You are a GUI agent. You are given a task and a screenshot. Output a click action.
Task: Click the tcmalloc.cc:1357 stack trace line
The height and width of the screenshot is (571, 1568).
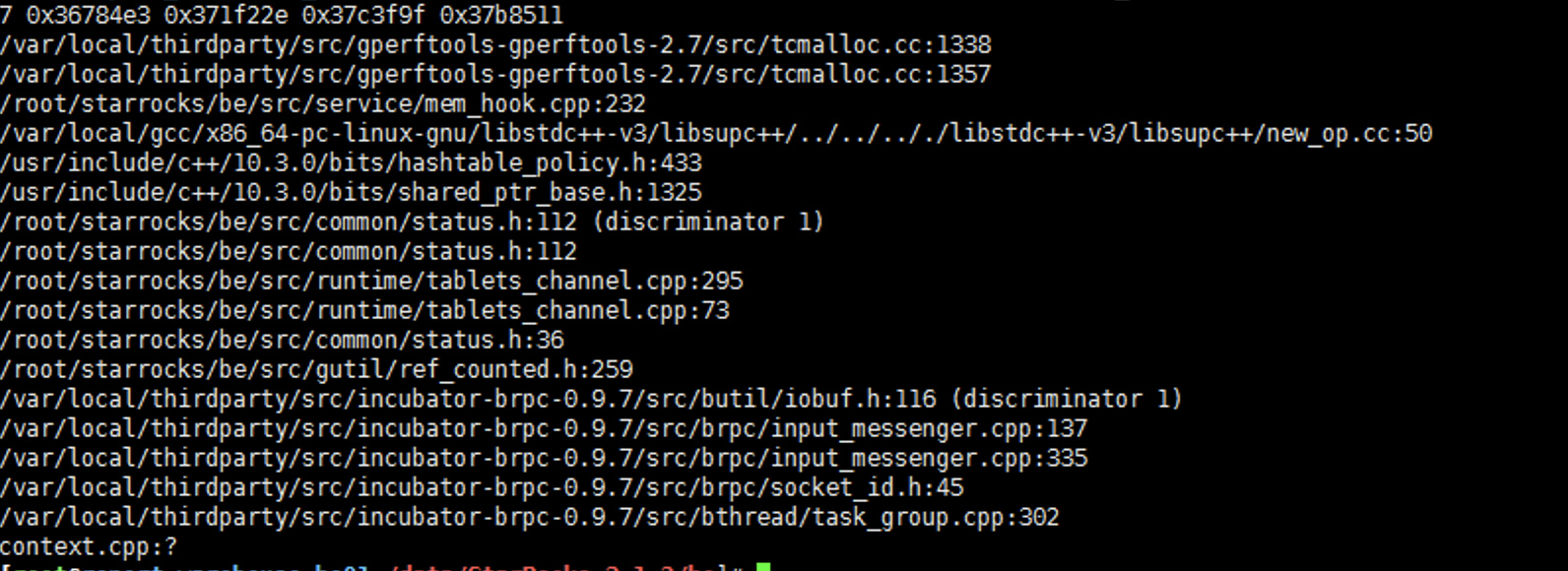coord(495,75)
